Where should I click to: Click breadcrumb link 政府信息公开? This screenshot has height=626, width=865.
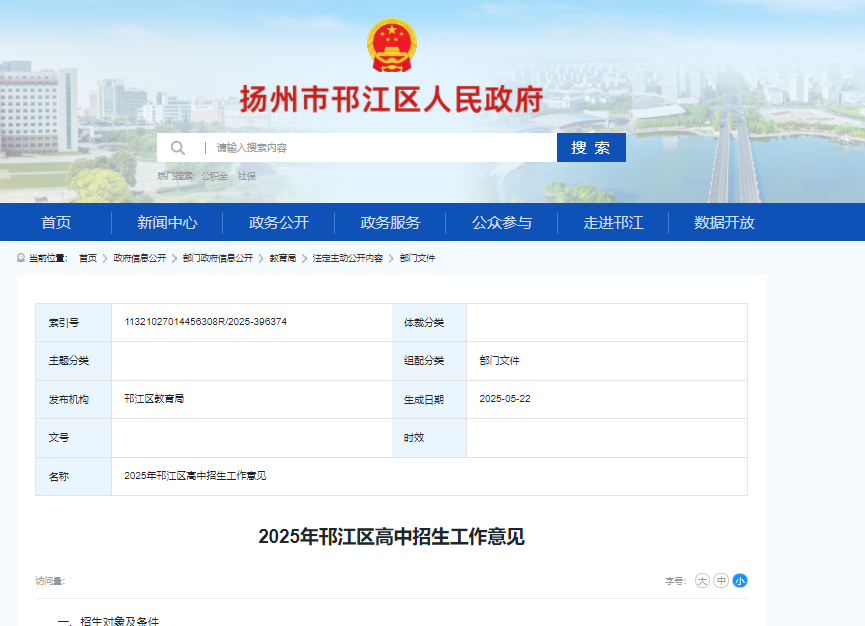coord(140,258)
